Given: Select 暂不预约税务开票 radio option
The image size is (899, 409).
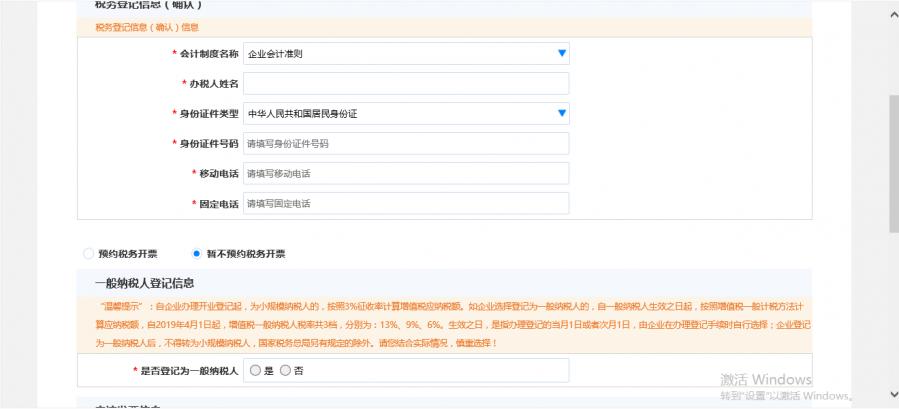Looking at the screenshot, I should point(197,254).
